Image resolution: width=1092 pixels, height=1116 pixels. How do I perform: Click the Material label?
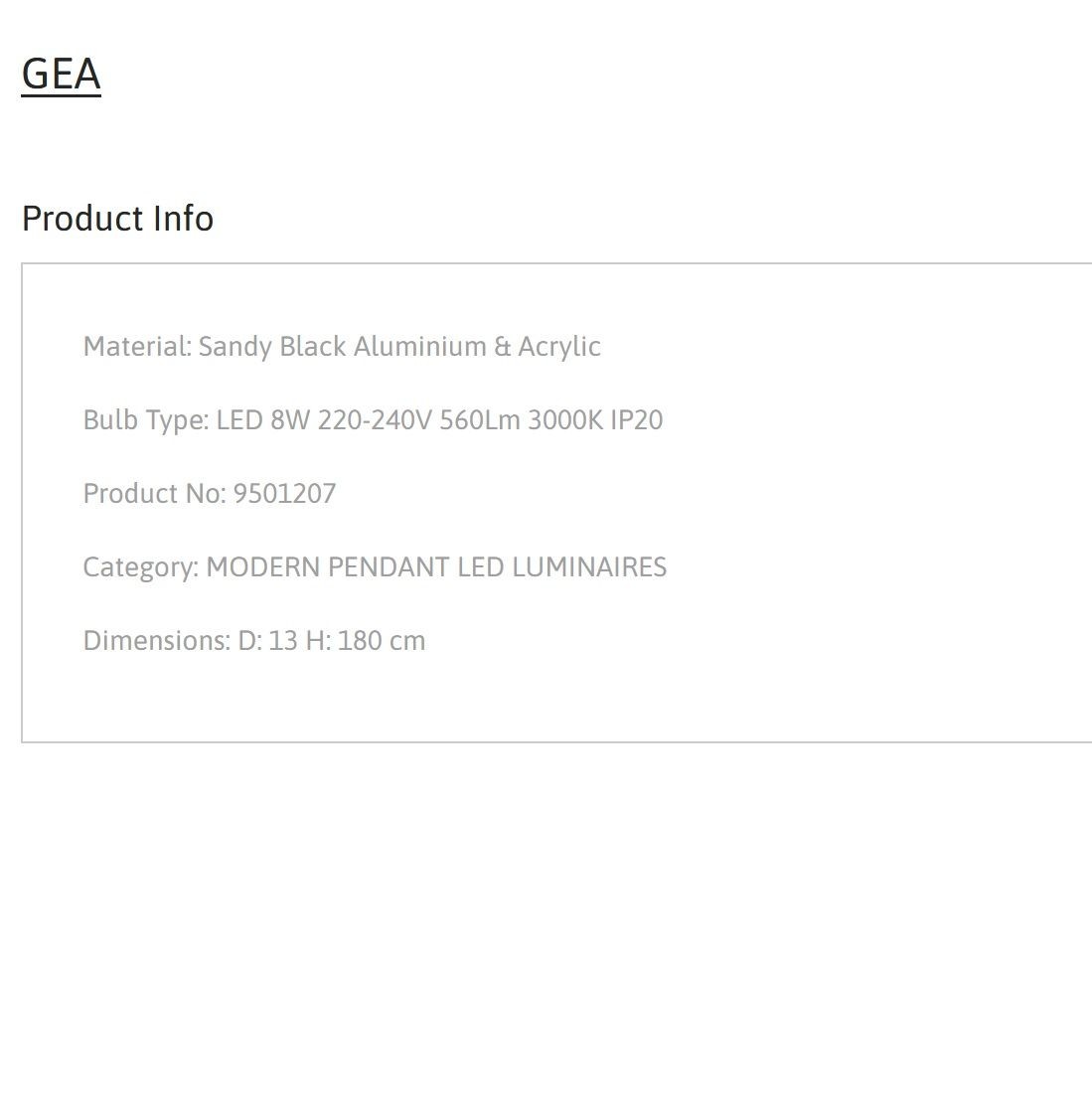click(137, 347)
